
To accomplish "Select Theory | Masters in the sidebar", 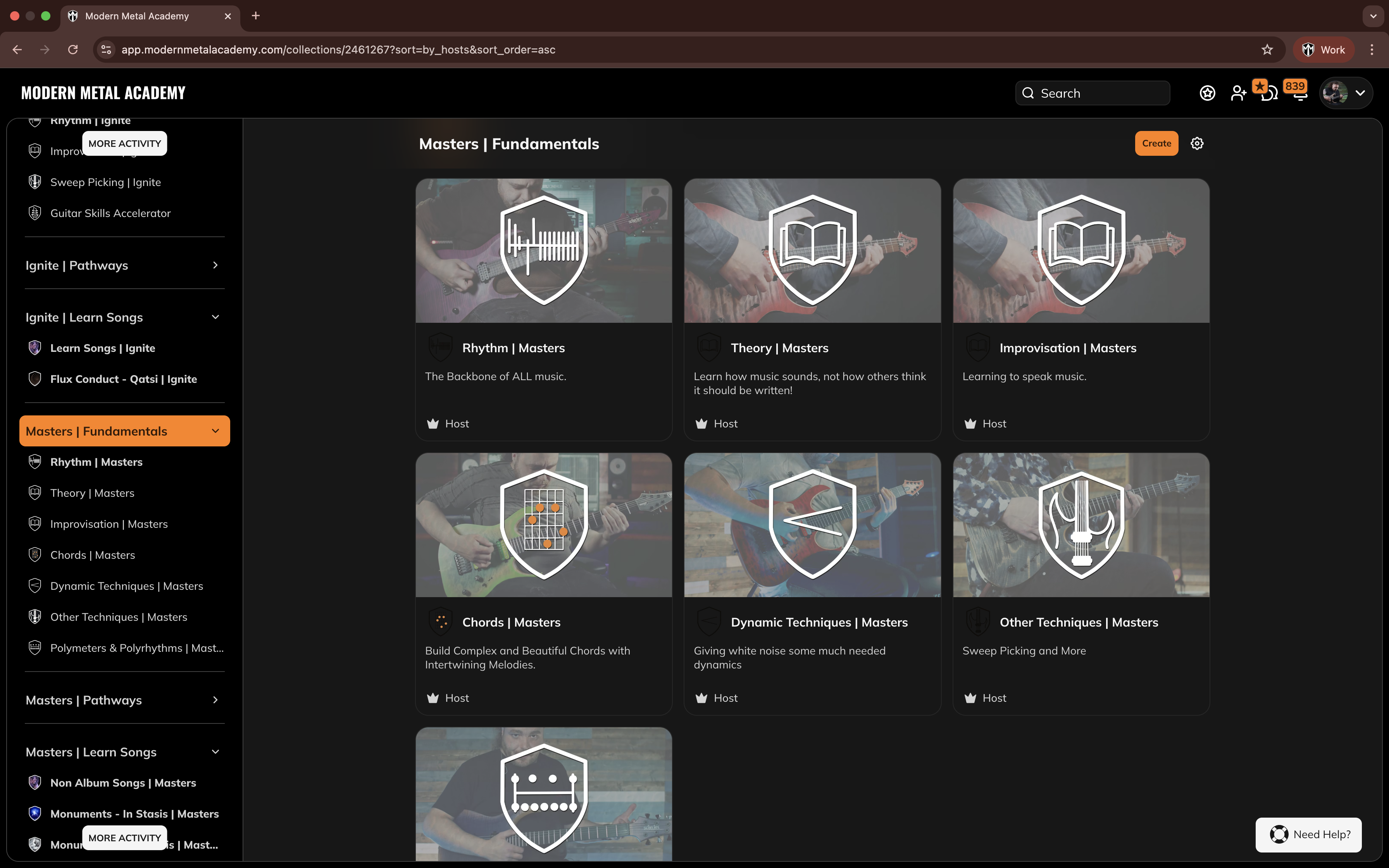I will click(x=92, y=493).
